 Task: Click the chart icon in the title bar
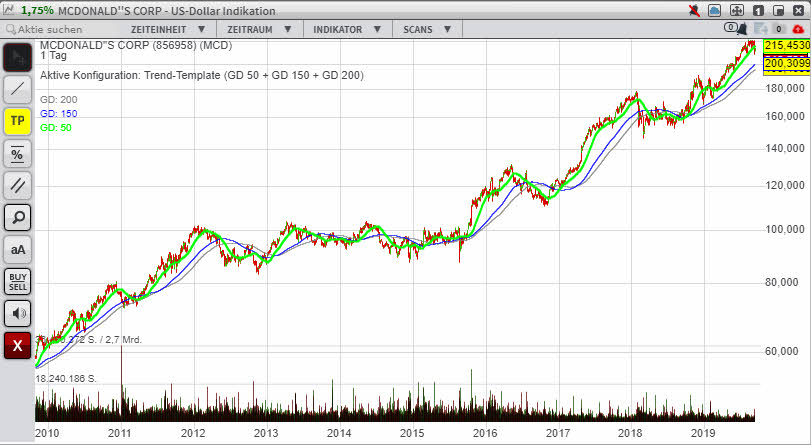(x=9, y=10)
